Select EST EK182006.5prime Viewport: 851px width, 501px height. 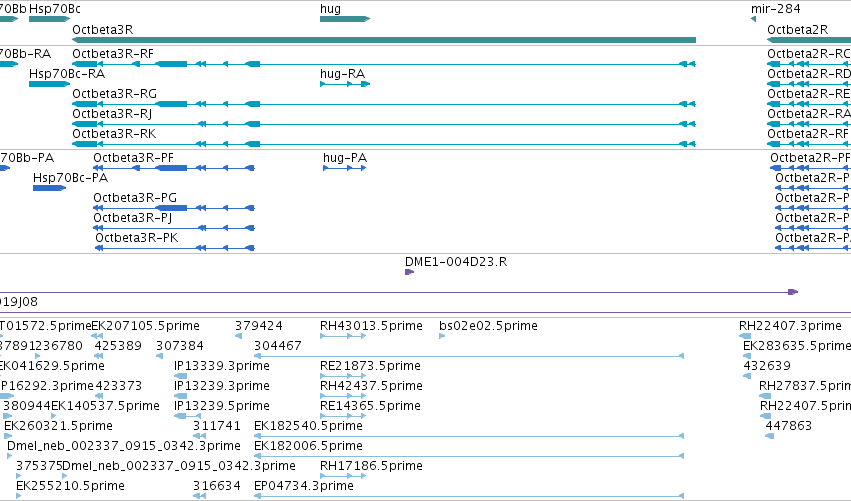[308, 446]
